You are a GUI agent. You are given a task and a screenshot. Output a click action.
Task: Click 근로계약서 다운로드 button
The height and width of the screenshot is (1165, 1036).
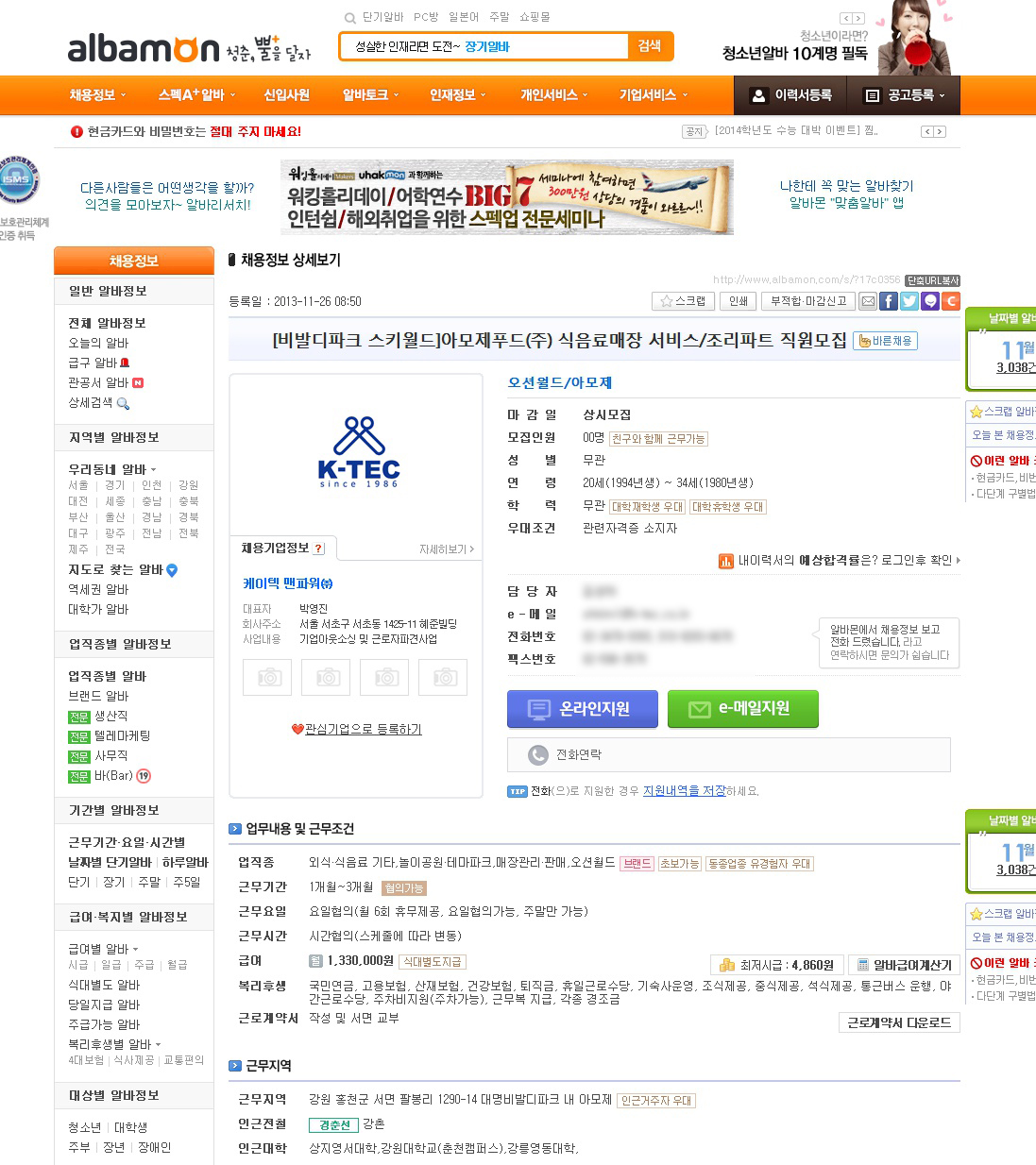pos(899,1022)
